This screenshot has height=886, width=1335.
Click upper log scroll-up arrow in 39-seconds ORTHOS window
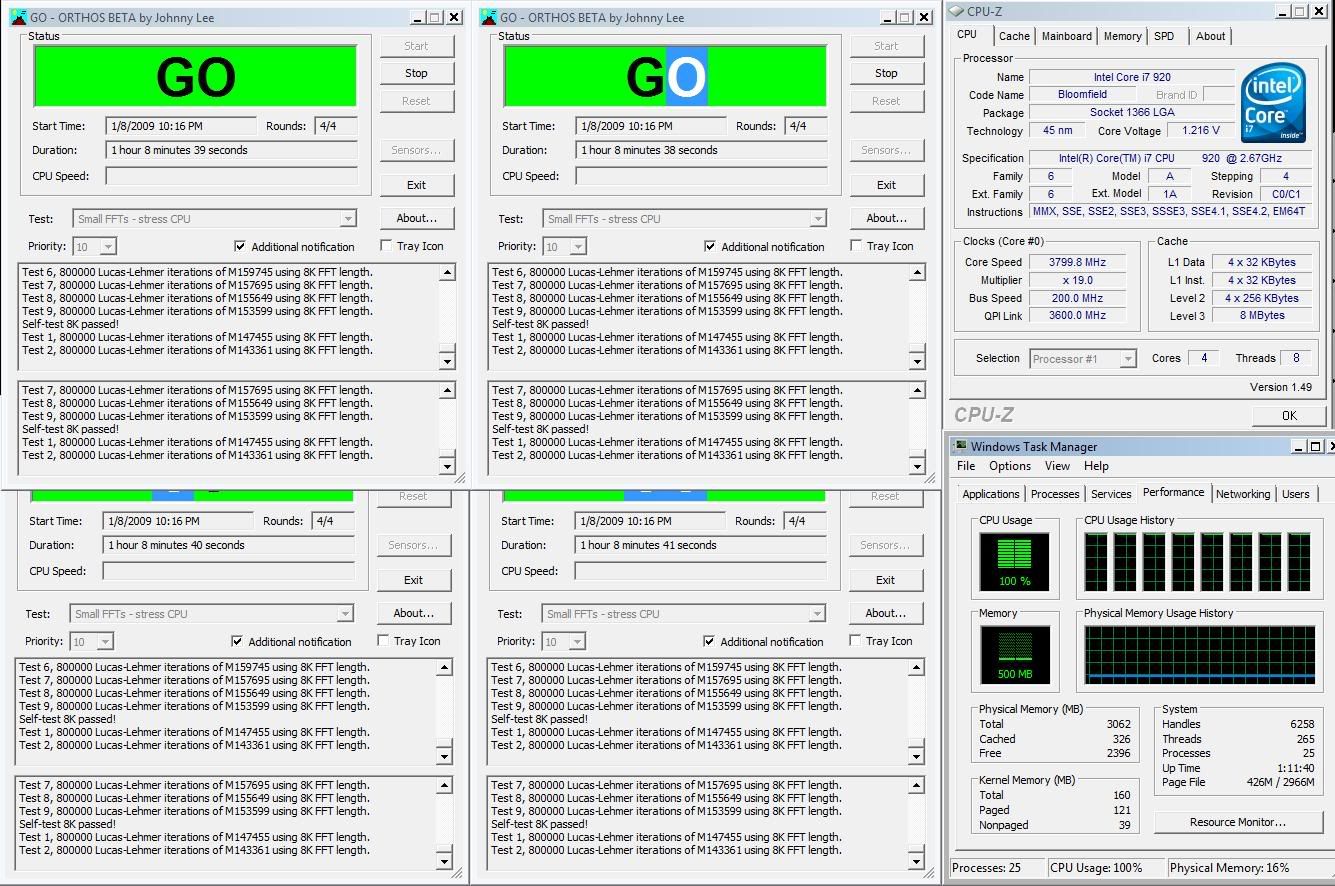pos(447,272)
